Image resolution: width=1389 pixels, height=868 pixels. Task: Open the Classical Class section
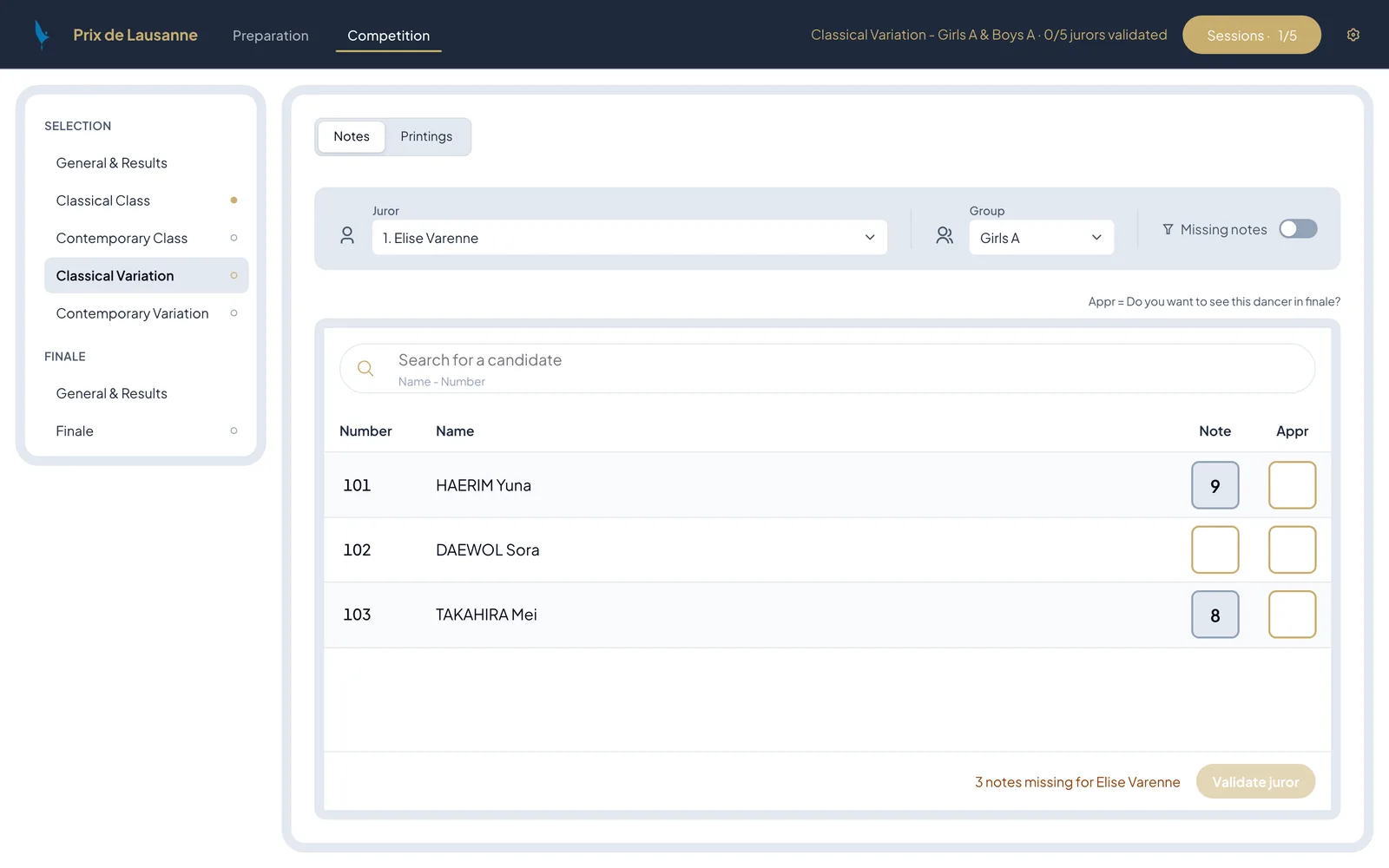point(146,201)
